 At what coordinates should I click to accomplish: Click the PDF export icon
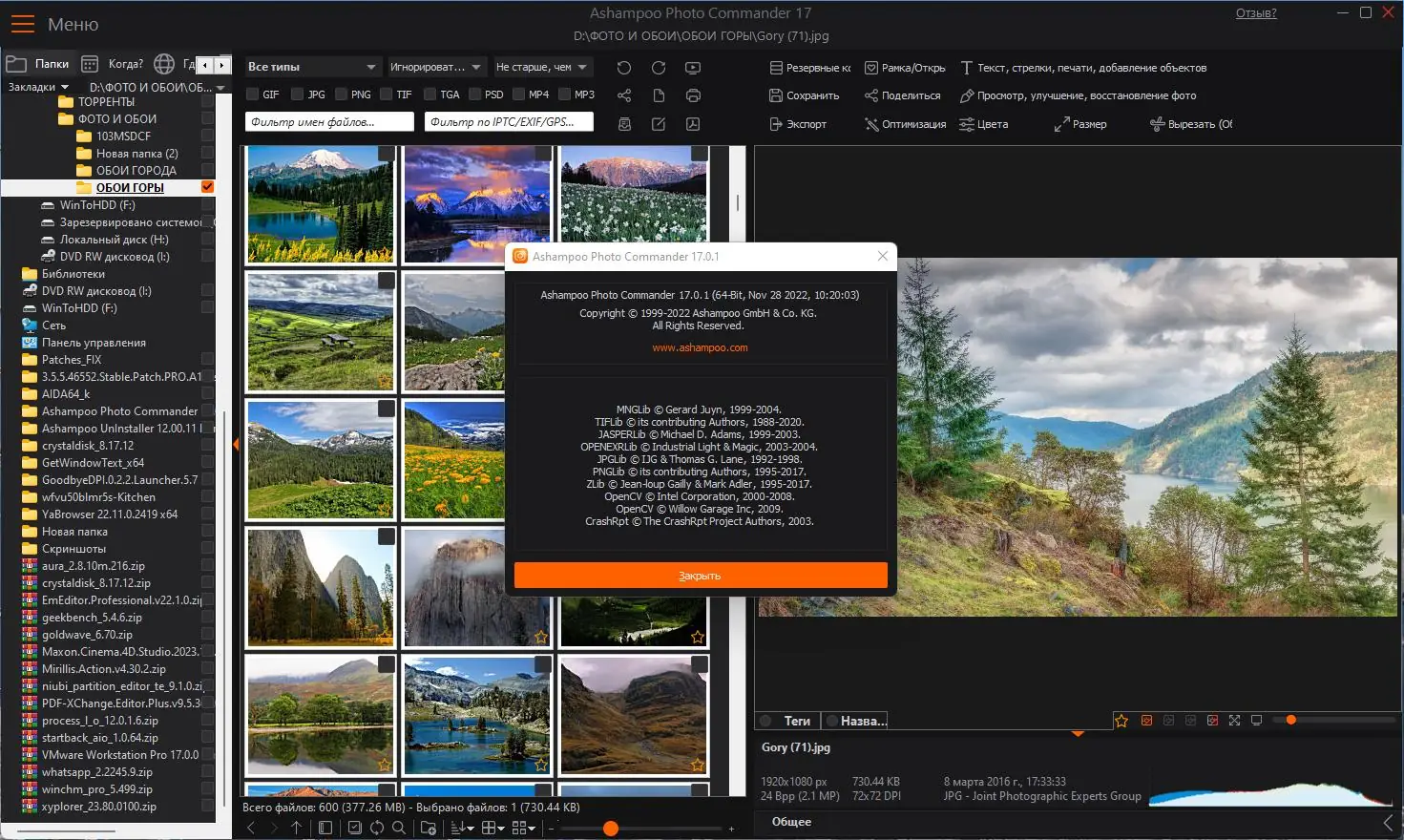coord(693,124)
